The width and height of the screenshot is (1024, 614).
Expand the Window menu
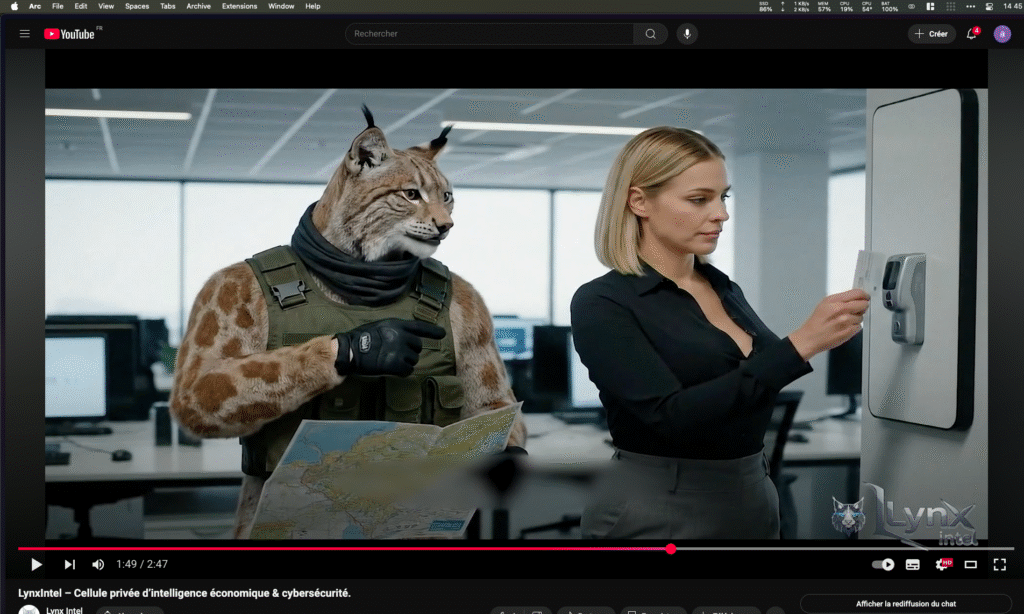click(280, 5)
